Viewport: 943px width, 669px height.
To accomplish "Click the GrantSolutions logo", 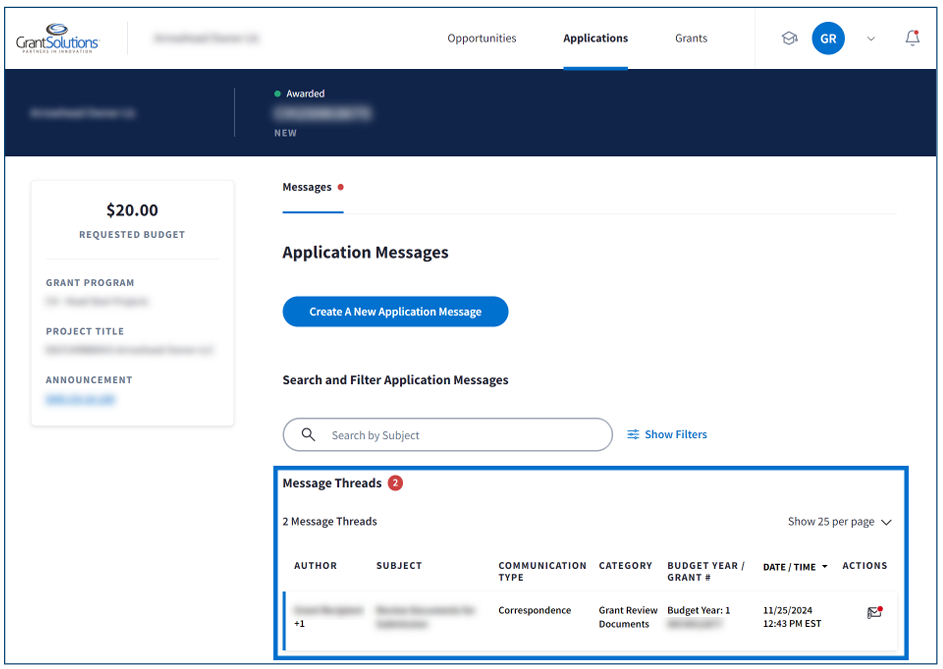I will [x=57, y=39].
